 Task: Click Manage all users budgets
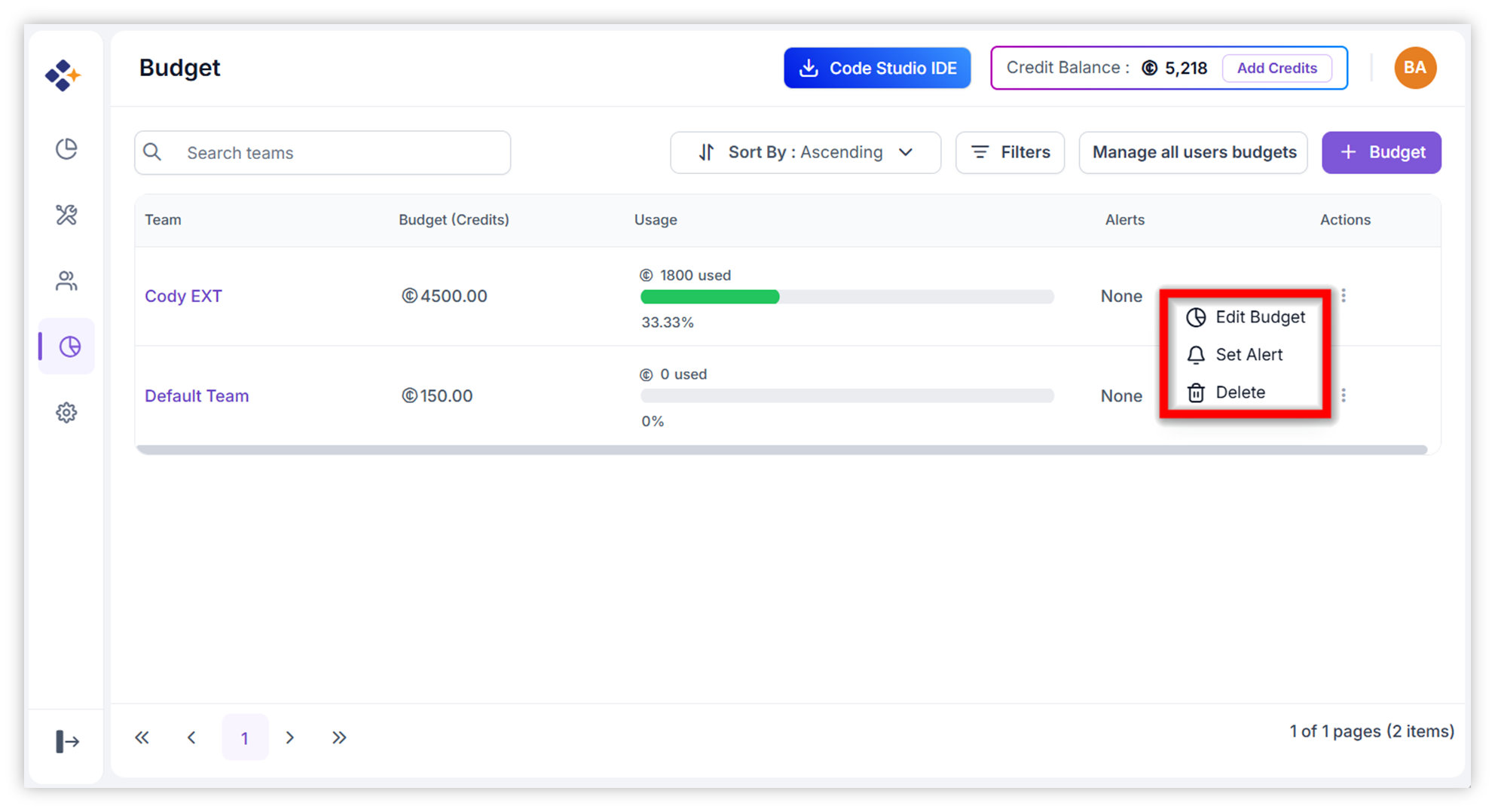pos(1194,152)
